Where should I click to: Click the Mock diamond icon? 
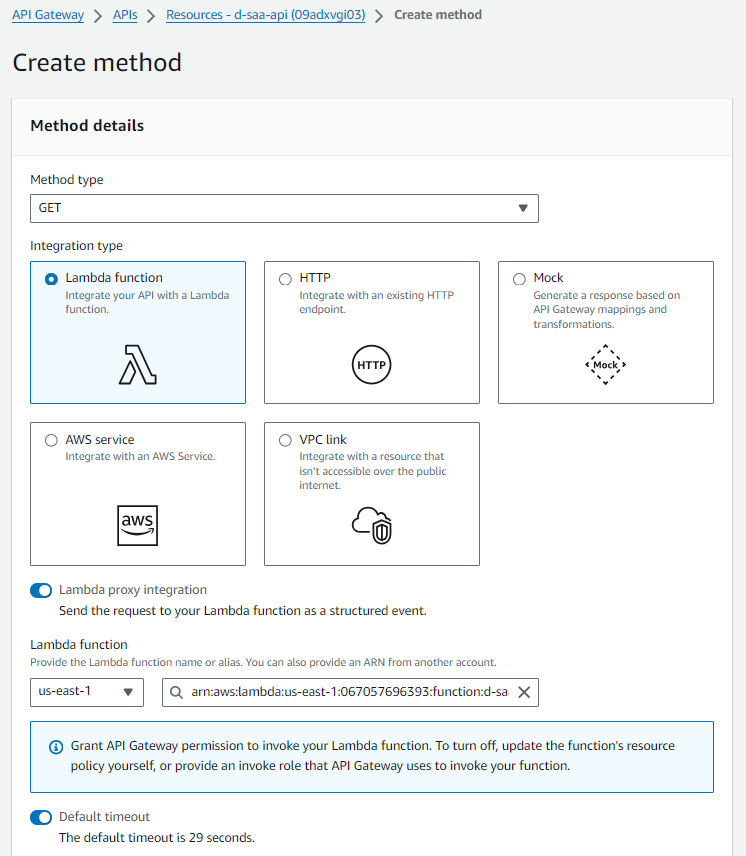(605, 365)
